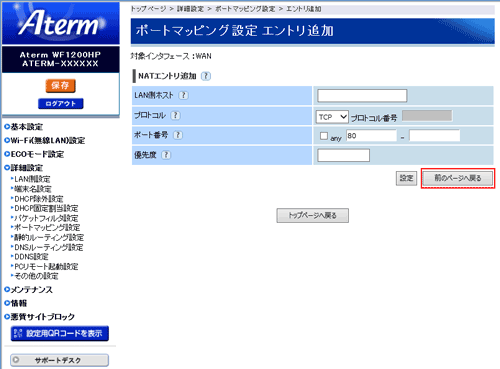The image size is (500, 369).
Task: Click the end port number field
Action: 435,136
